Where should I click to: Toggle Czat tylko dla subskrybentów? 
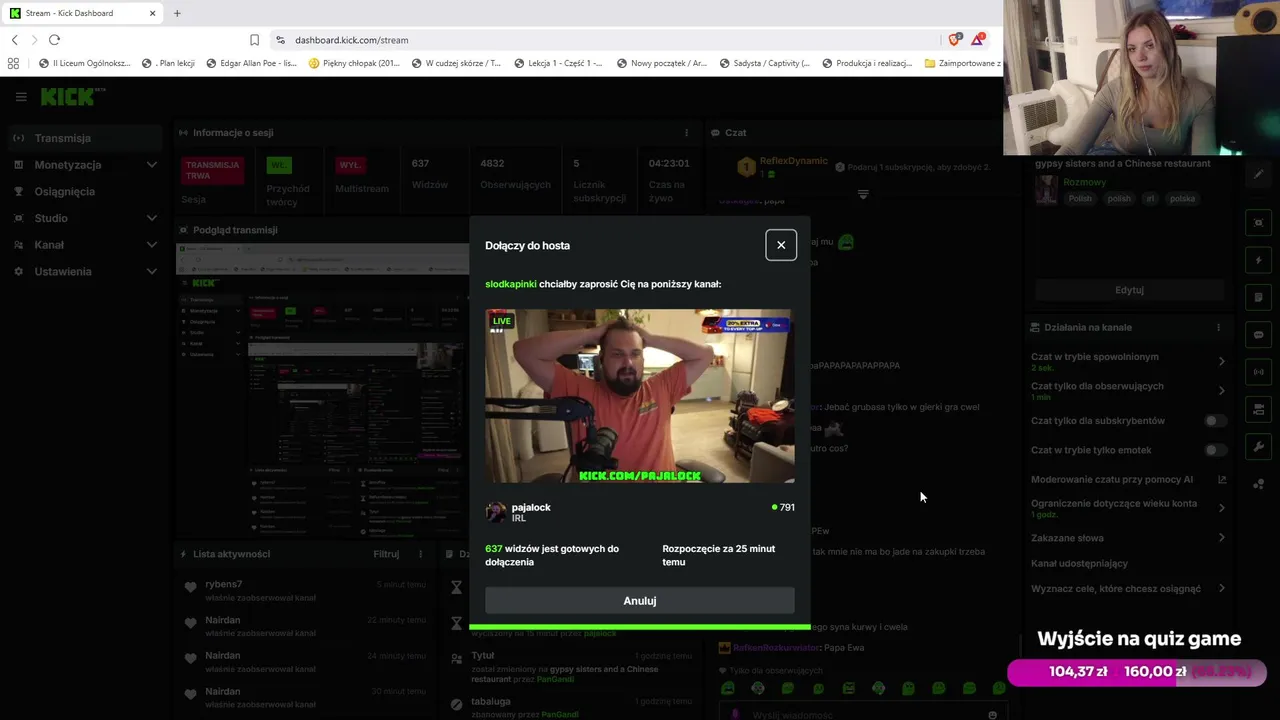click(1215, 421)
